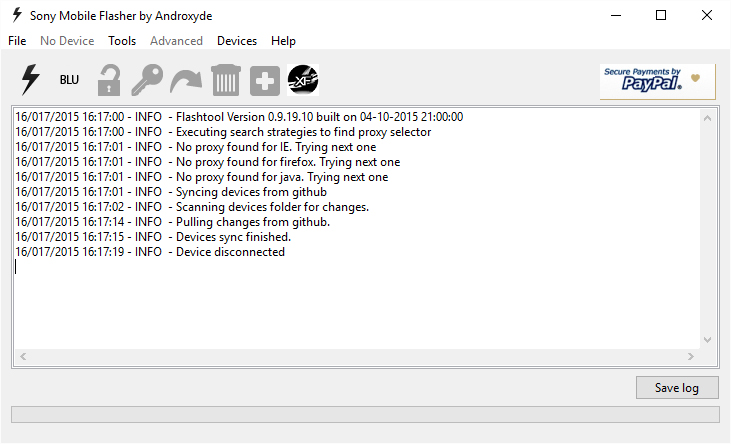Viewport: 731px width, 444px height.
Task: Click the gray key icon
Action: click(147, 80)
